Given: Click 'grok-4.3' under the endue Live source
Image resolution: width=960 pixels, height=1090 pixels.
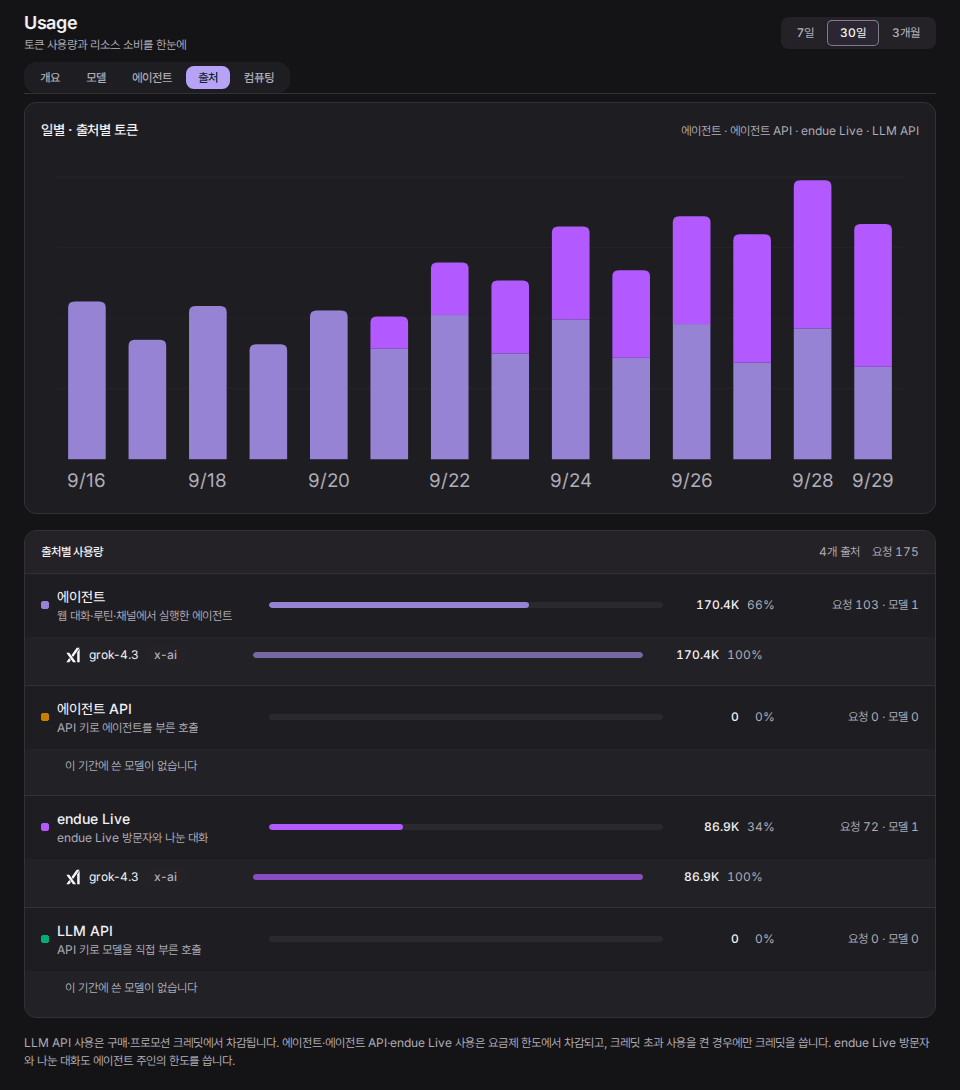Looking at the screenshot, I should click(x=113, y=877).
